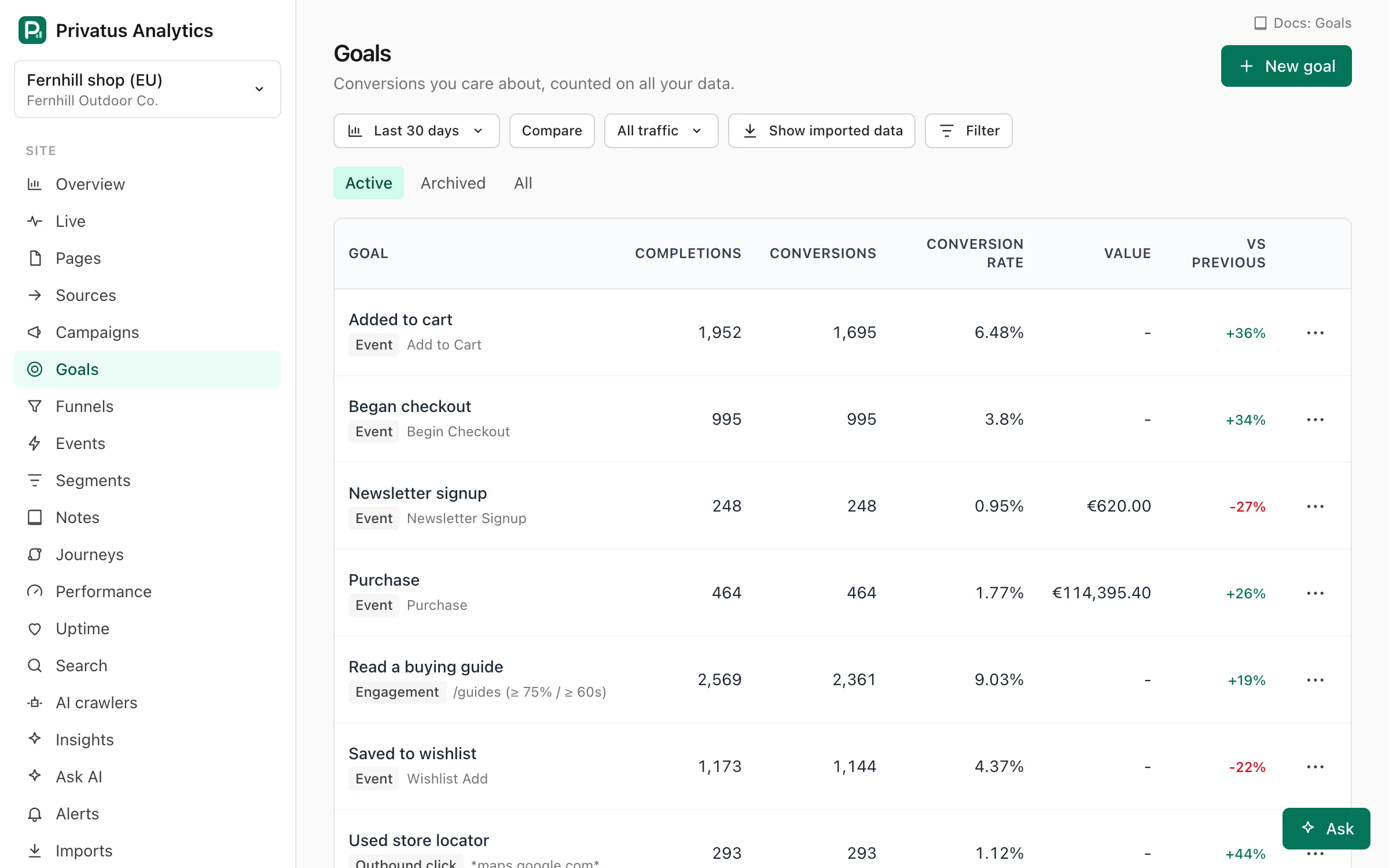Navigate to Journeys
This screenshot has width=1389, height=868.
click(x=148, y=554)
